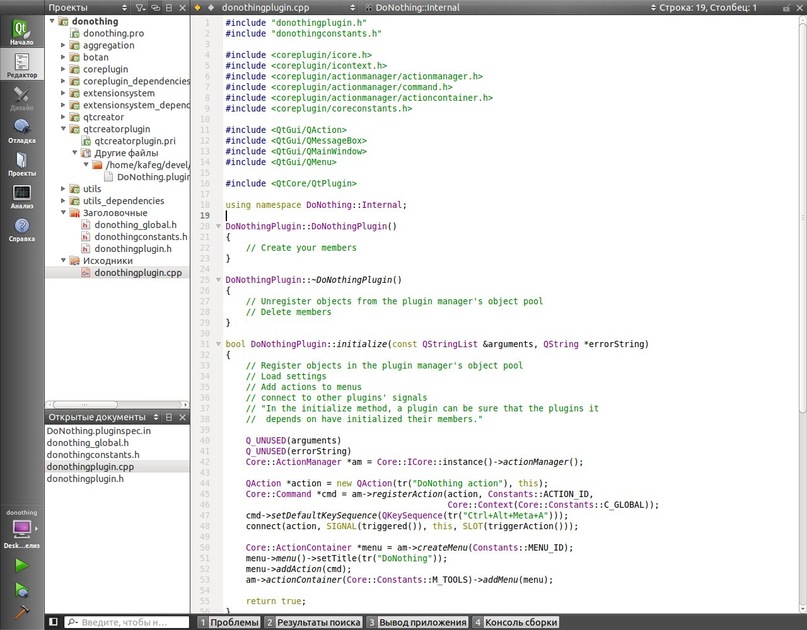Open donothing_global.h from open documents list

point(87,442)
